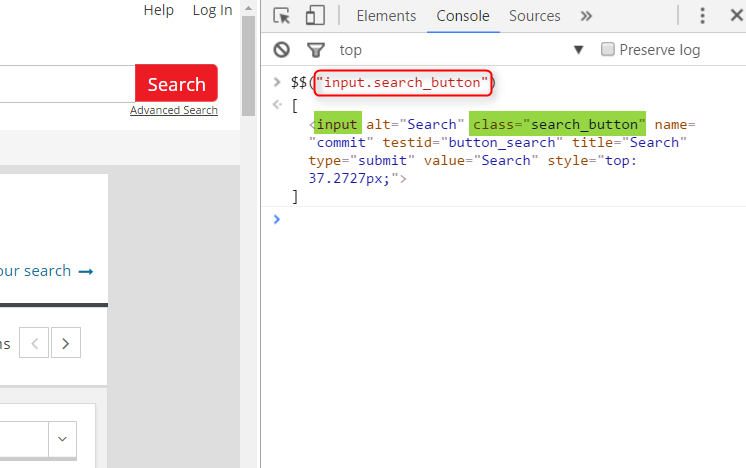The height and width of the screenshot is (468, 746).
Task: Click the $$ command input entry
Action: tap(393, 83)
